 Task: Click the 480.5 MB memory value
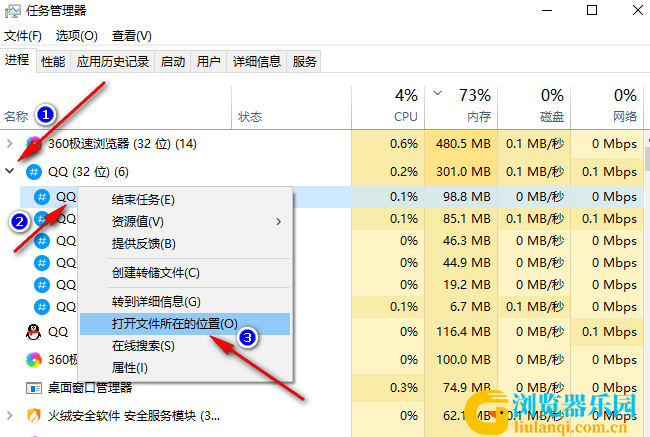[x=463, y=144]
